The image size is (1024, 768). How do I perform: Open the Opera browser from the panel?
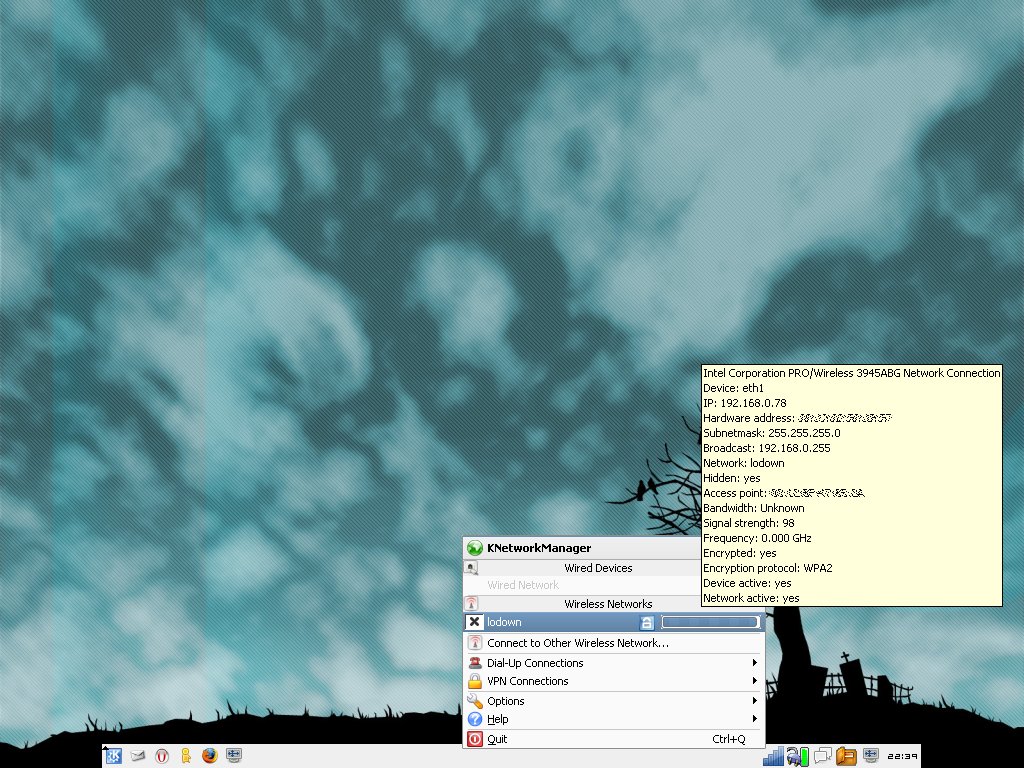point(162,756)
